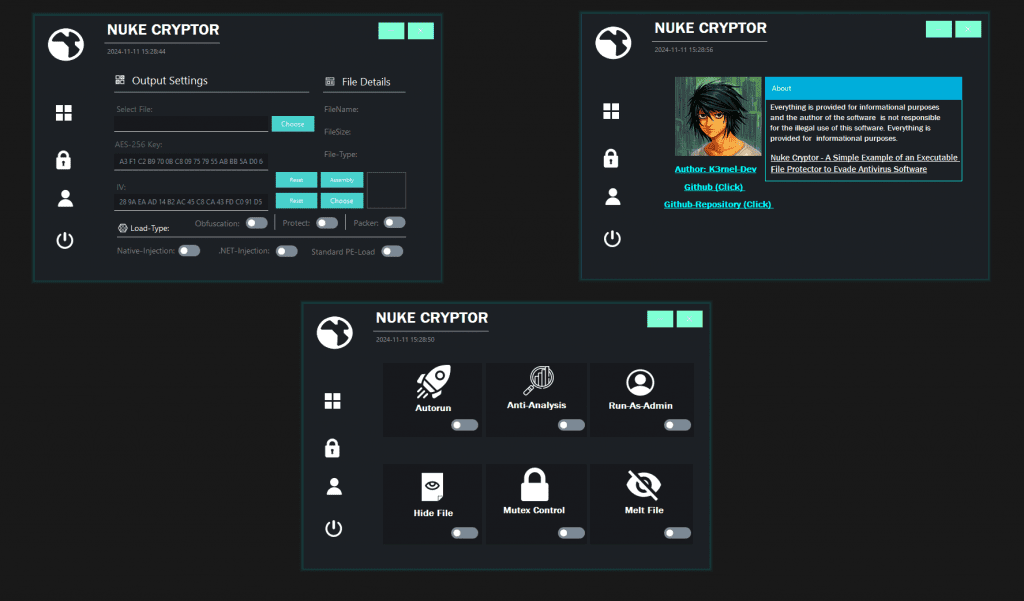This screenshot has width=1024, height=601.
Task: Click the Mutex Control padlock icon
Action: (535, 486)
